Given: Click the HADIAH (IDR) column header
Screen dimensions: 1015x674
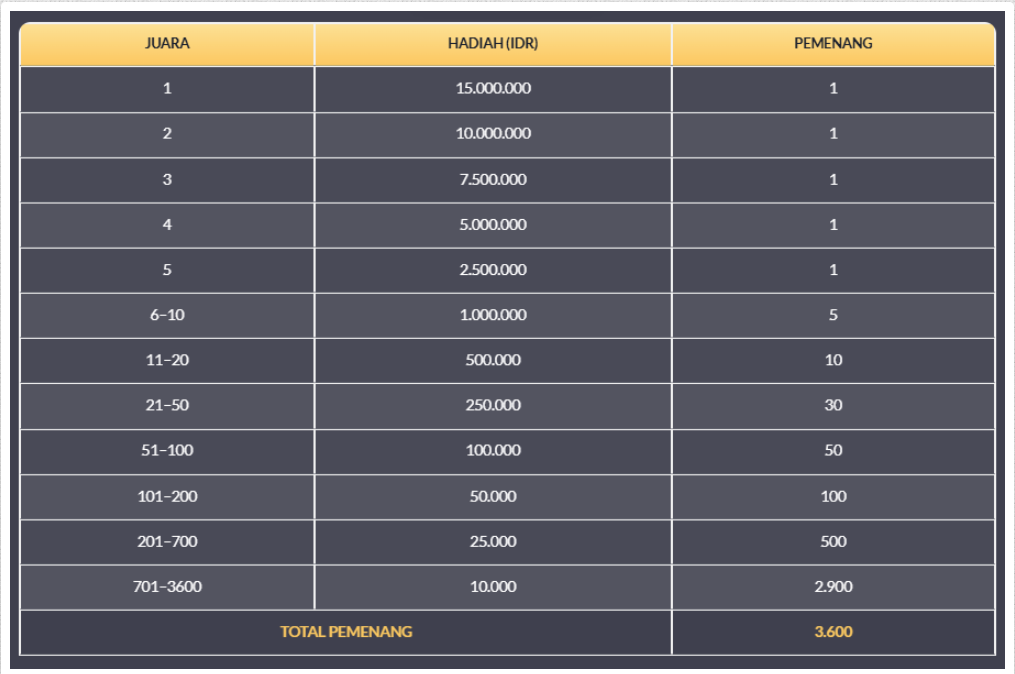Looking at the screenshot, I should tap(493, 44).
